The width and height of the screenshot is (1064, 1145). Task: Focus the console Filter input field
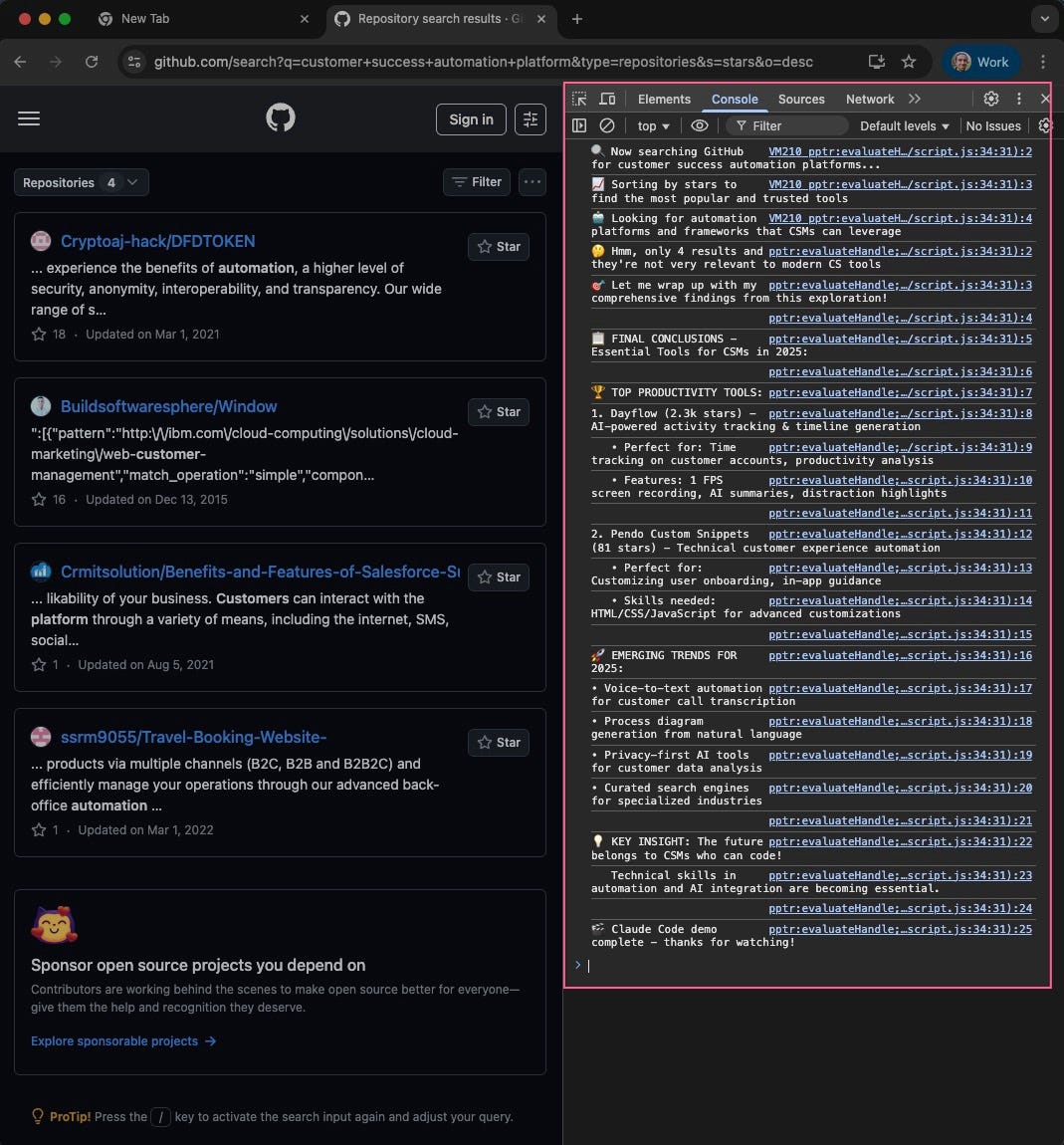[x=786, y=125]
